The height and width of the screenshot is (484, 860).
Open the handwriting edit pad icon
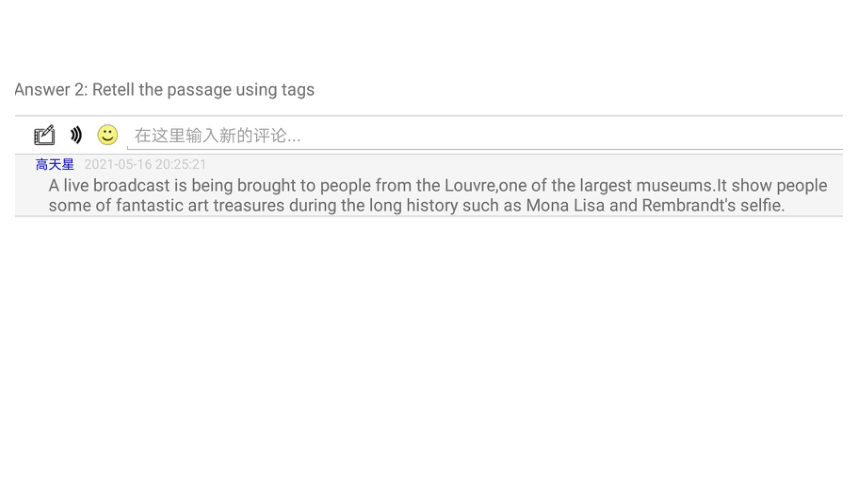44,135
